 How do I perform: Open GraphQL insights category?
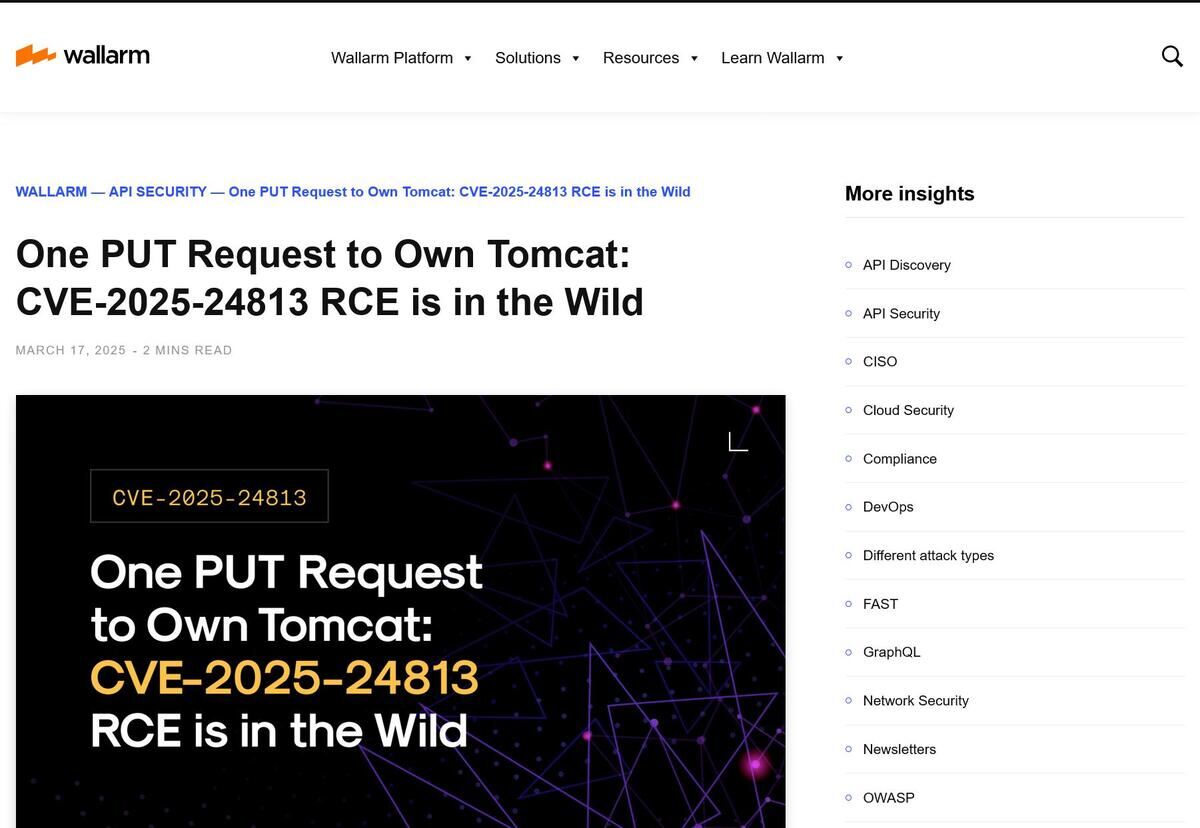[891, 652]
